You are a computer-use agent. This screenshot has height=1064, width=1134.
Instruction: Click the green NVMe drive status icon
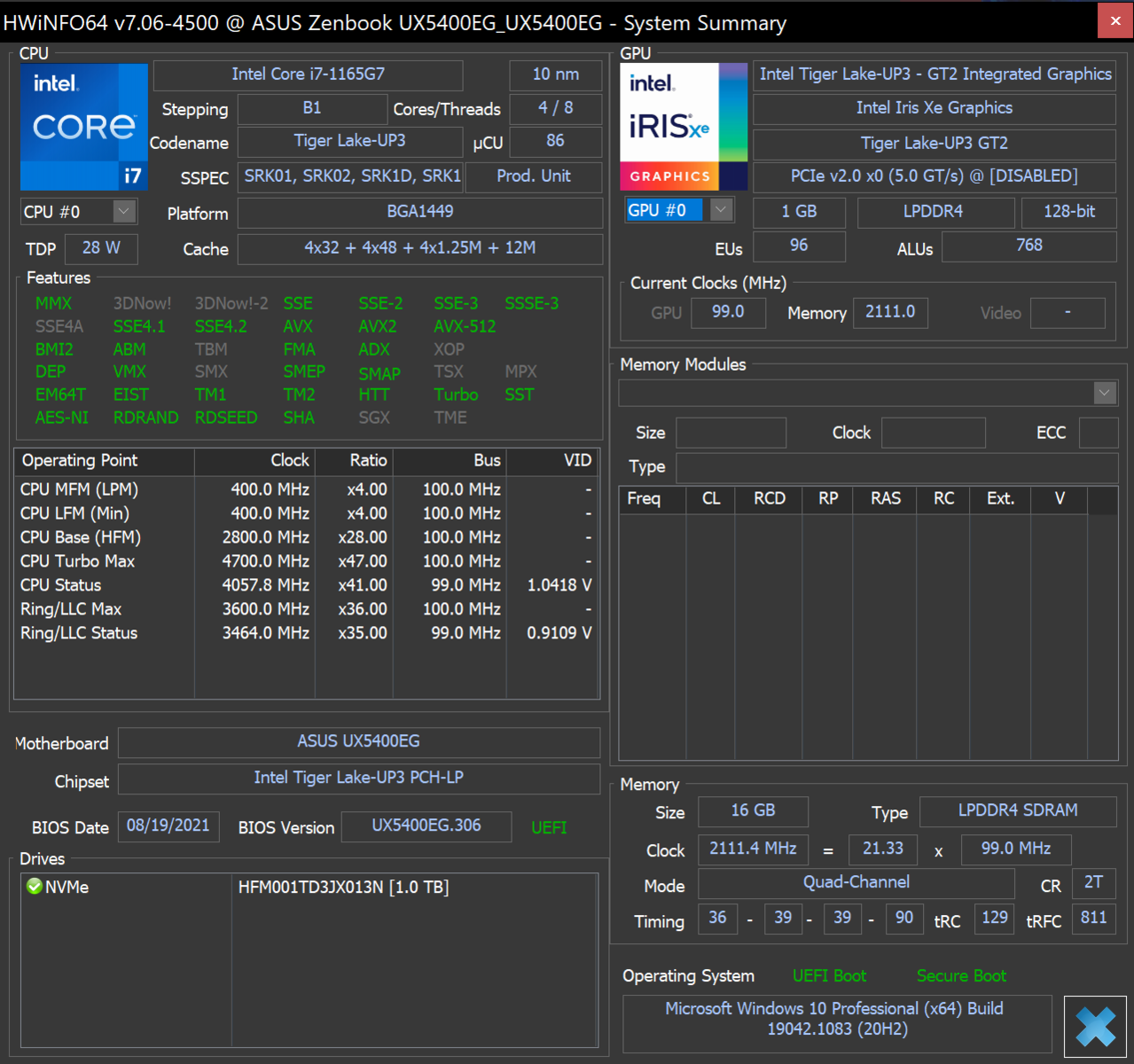(x=35, y=886)
